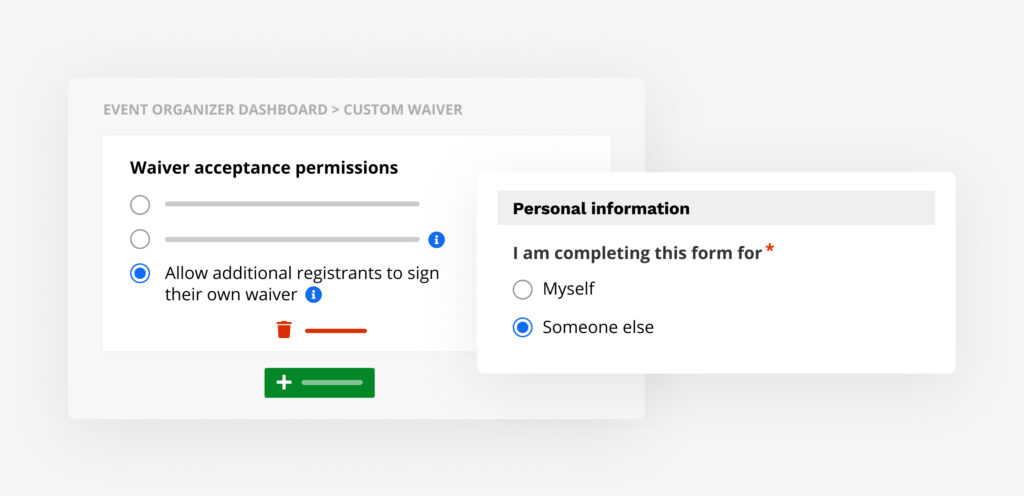Image resolution: width=1024 pixels, height=496 pixels.
Task: Select the "Myself" radio button
Action: coord(522,290)
